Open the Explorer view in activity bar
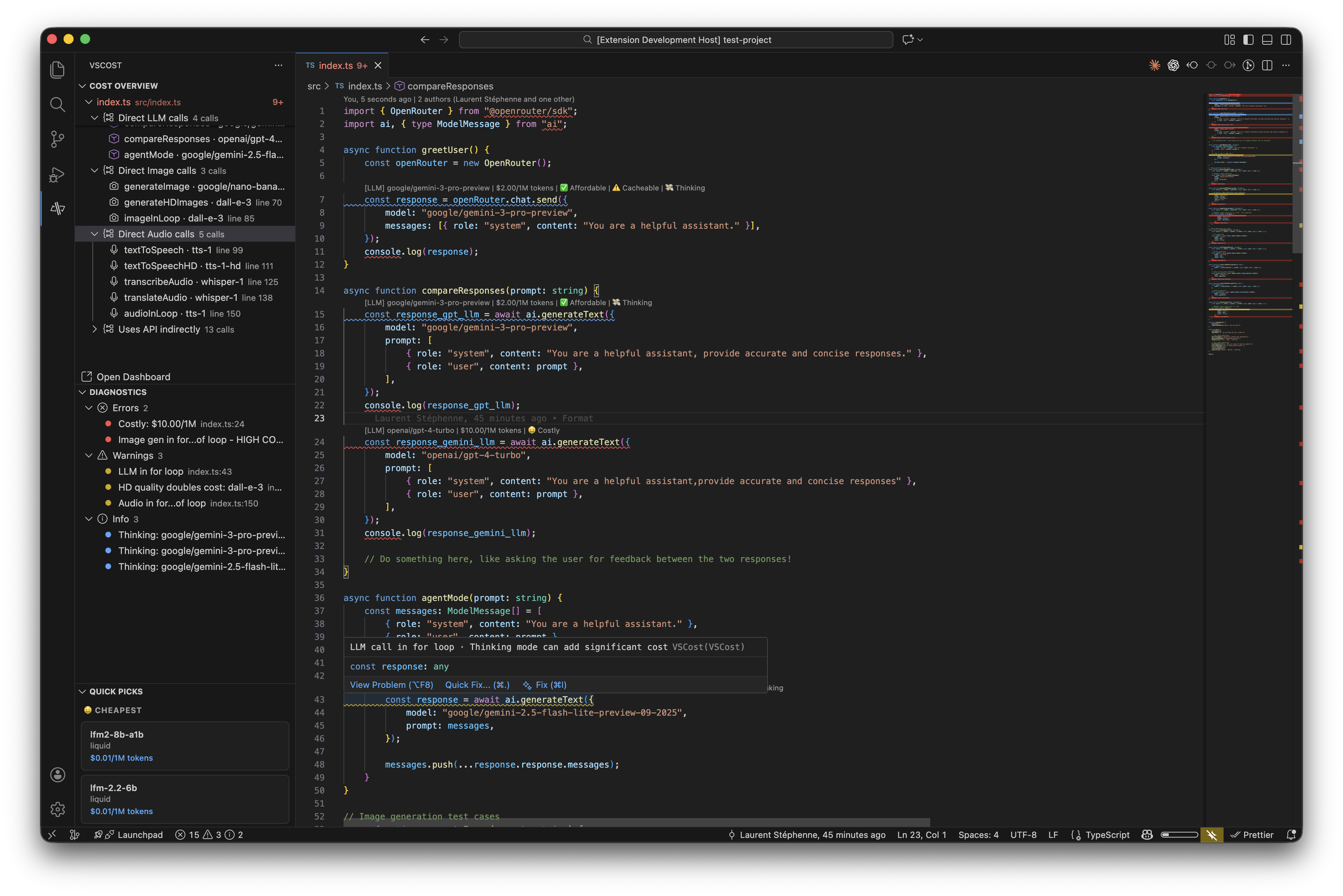This screenshot has height=896, width=1343. click(57, 70)
